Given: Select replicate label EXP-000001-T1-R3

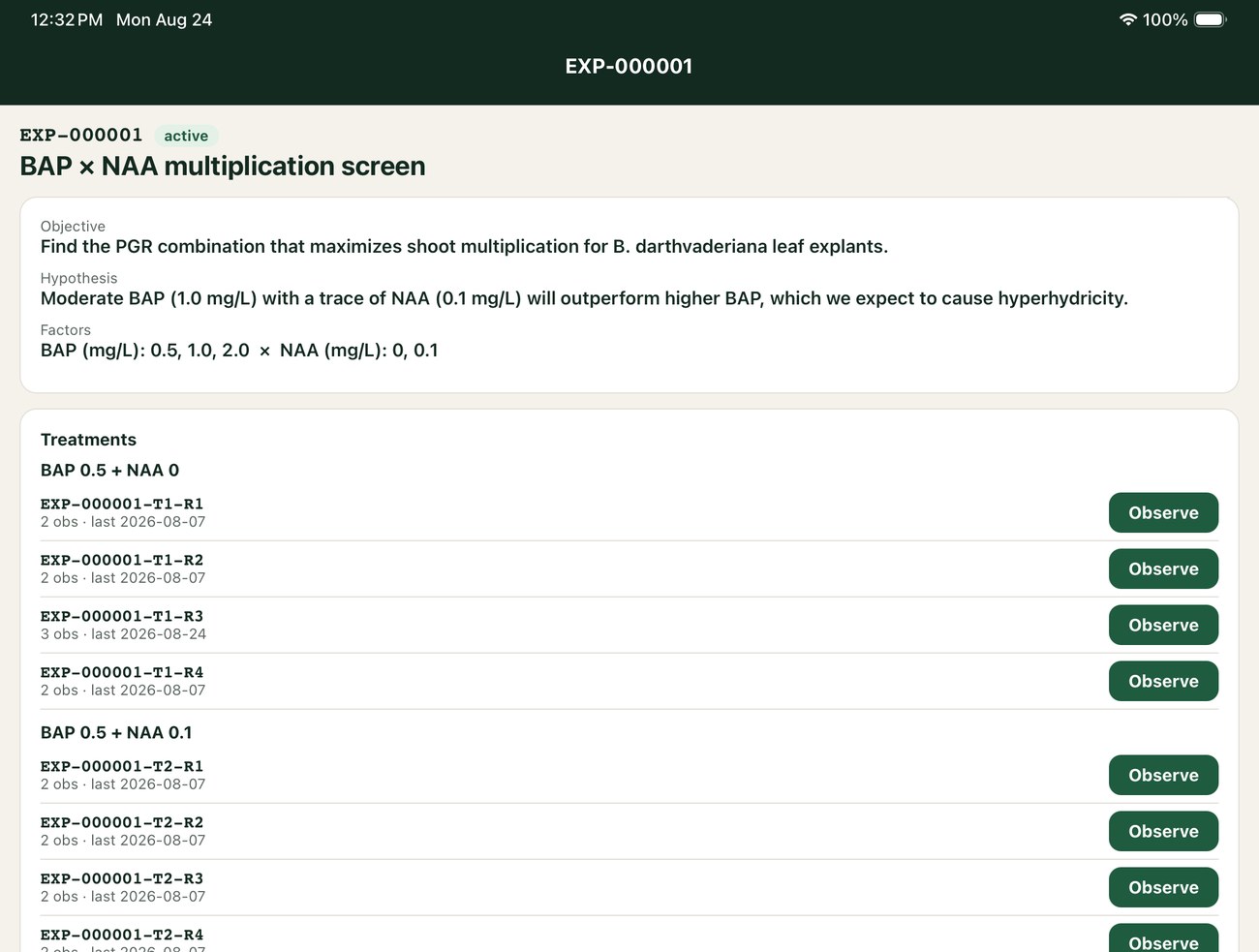Looking at the screenshot, I should [x=122, y=616].
